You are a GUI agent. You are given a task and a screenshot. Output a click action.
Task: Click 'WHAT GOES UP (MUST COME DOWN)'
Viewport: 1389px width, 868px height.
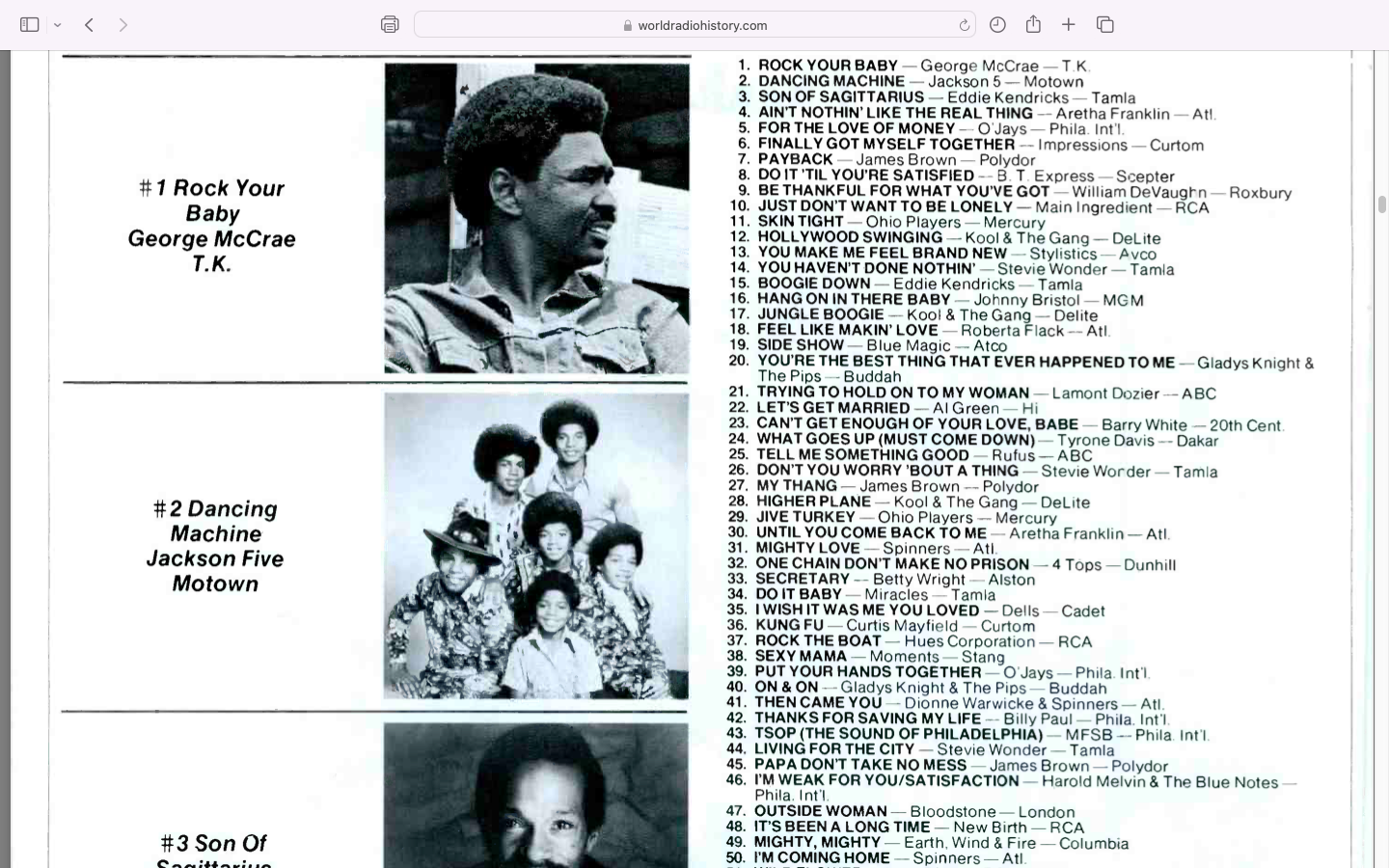(x=896, y=439)
